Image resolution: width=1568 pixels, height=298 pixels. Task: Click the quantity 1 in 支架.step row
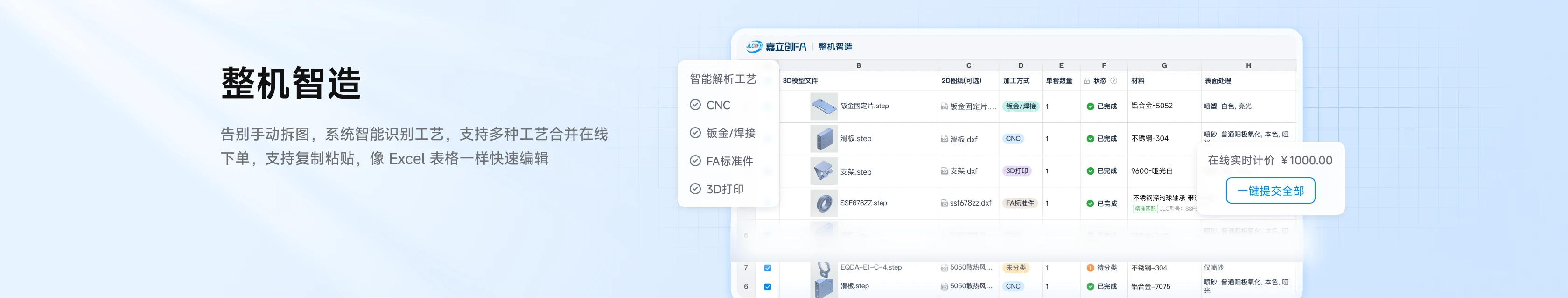(x=1047, y=171)
